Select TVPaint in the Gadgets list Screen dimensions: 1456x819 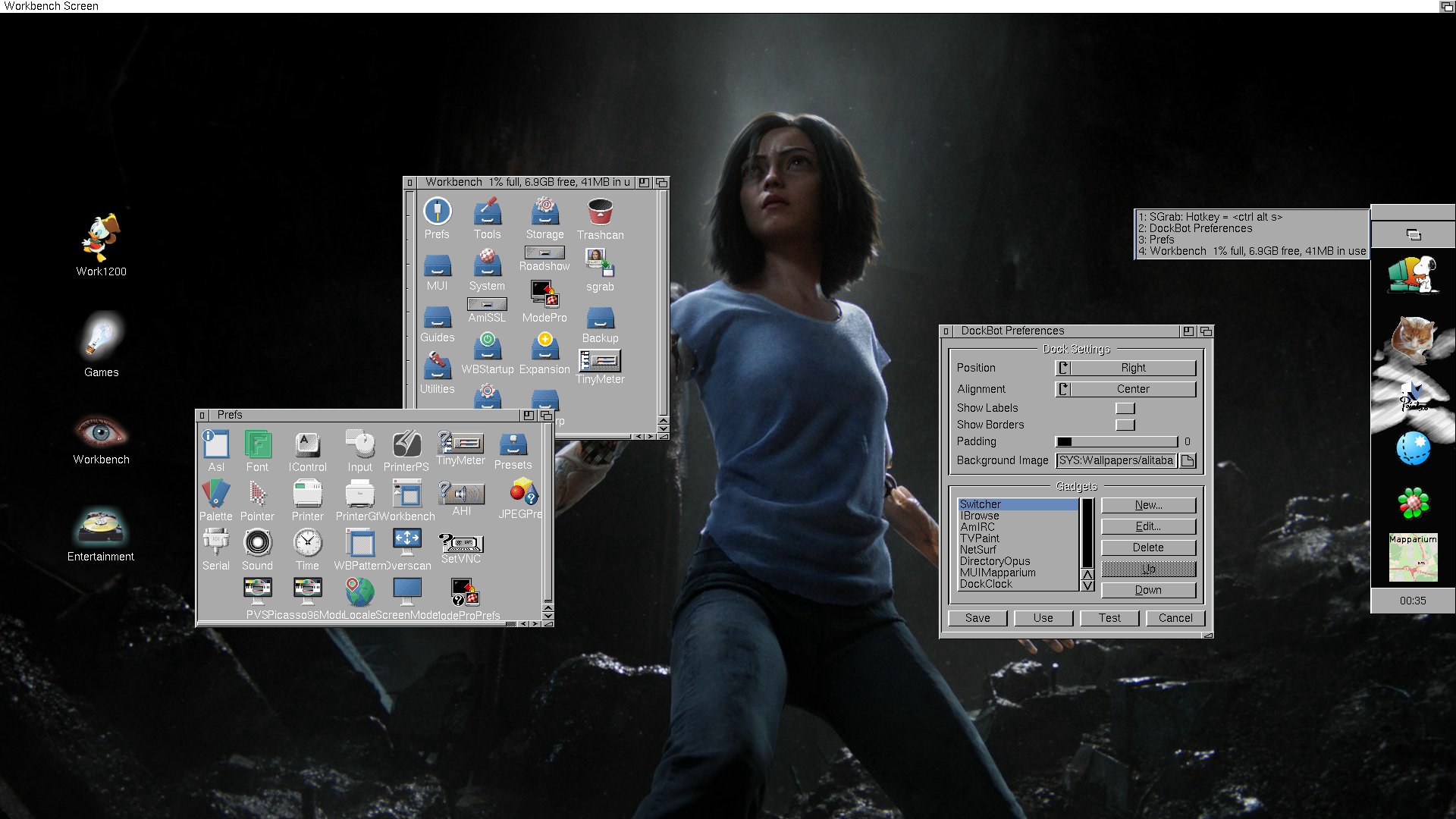click(1018, 538)
